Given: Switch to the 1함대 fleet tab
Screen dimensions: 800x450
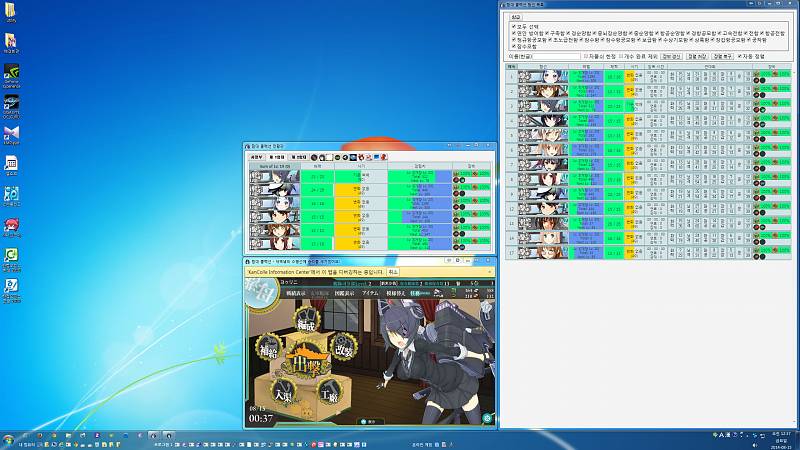Looking at the screenshot, I should [277, 157].
